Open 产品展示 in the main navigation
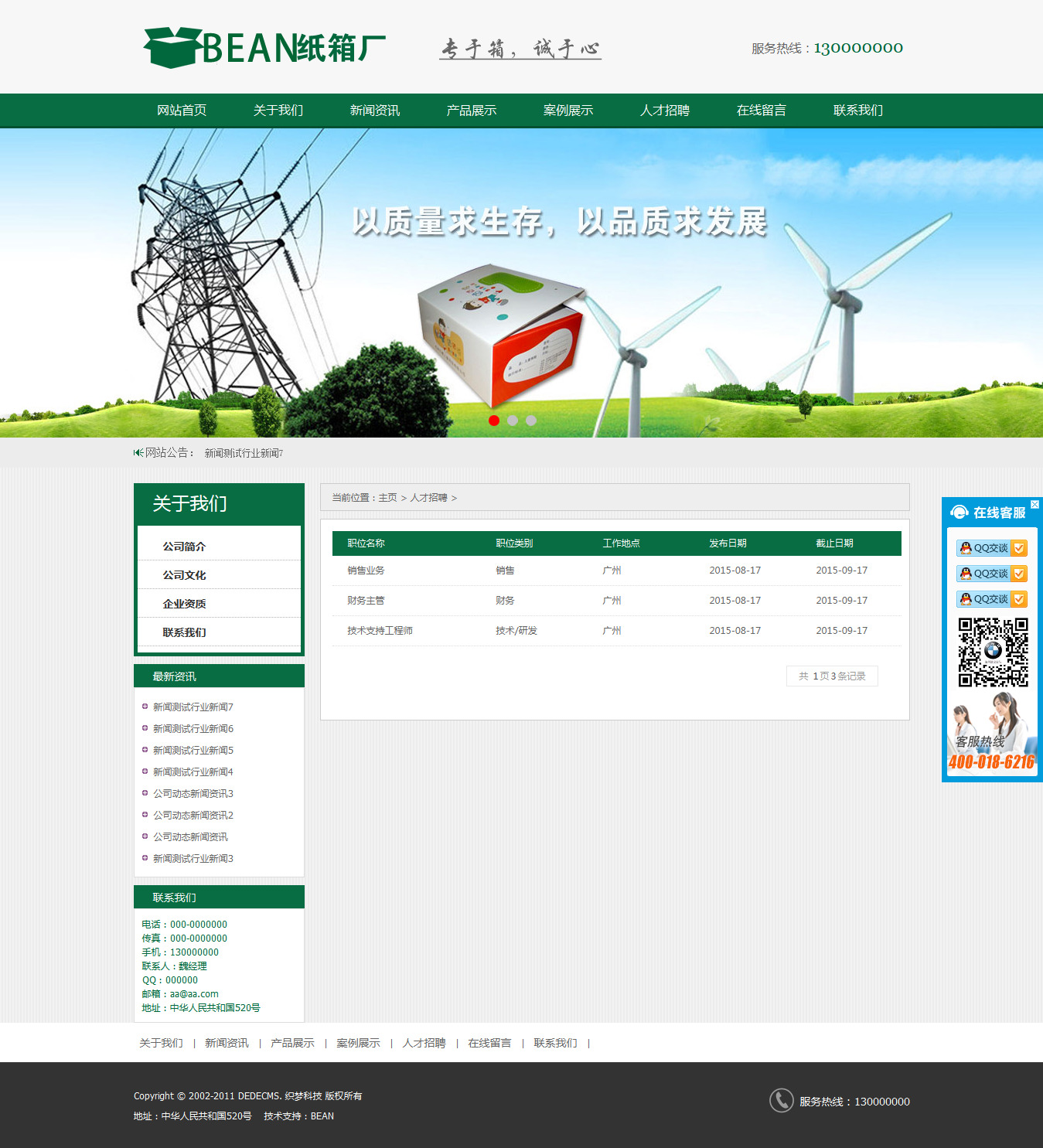The width and height of the screenshot is (1043, 1148). pyautogui.click(x=471, y=111)
